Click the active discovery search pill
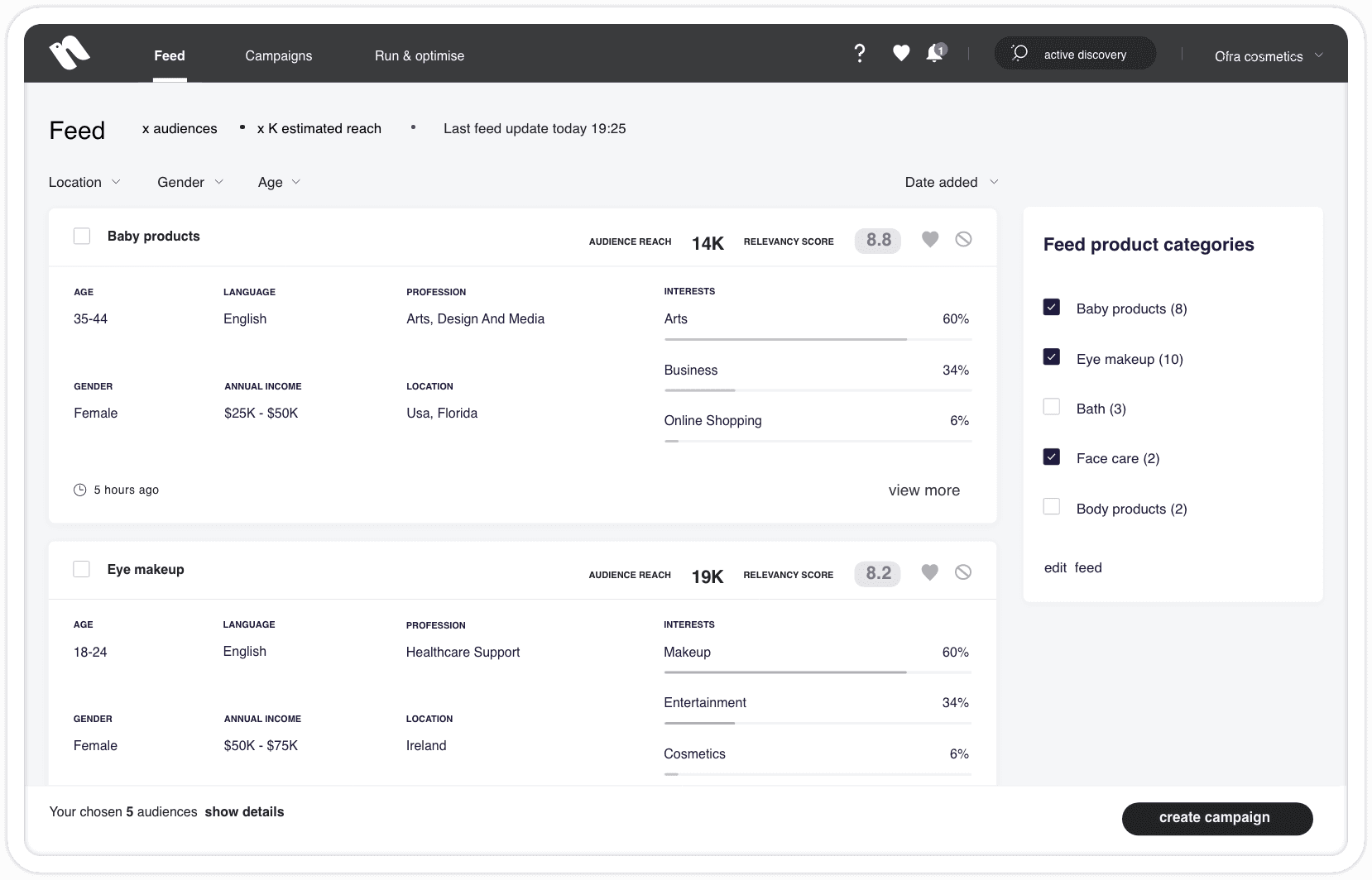The width and height of the screenshot is (1372, 880). 1075,53
